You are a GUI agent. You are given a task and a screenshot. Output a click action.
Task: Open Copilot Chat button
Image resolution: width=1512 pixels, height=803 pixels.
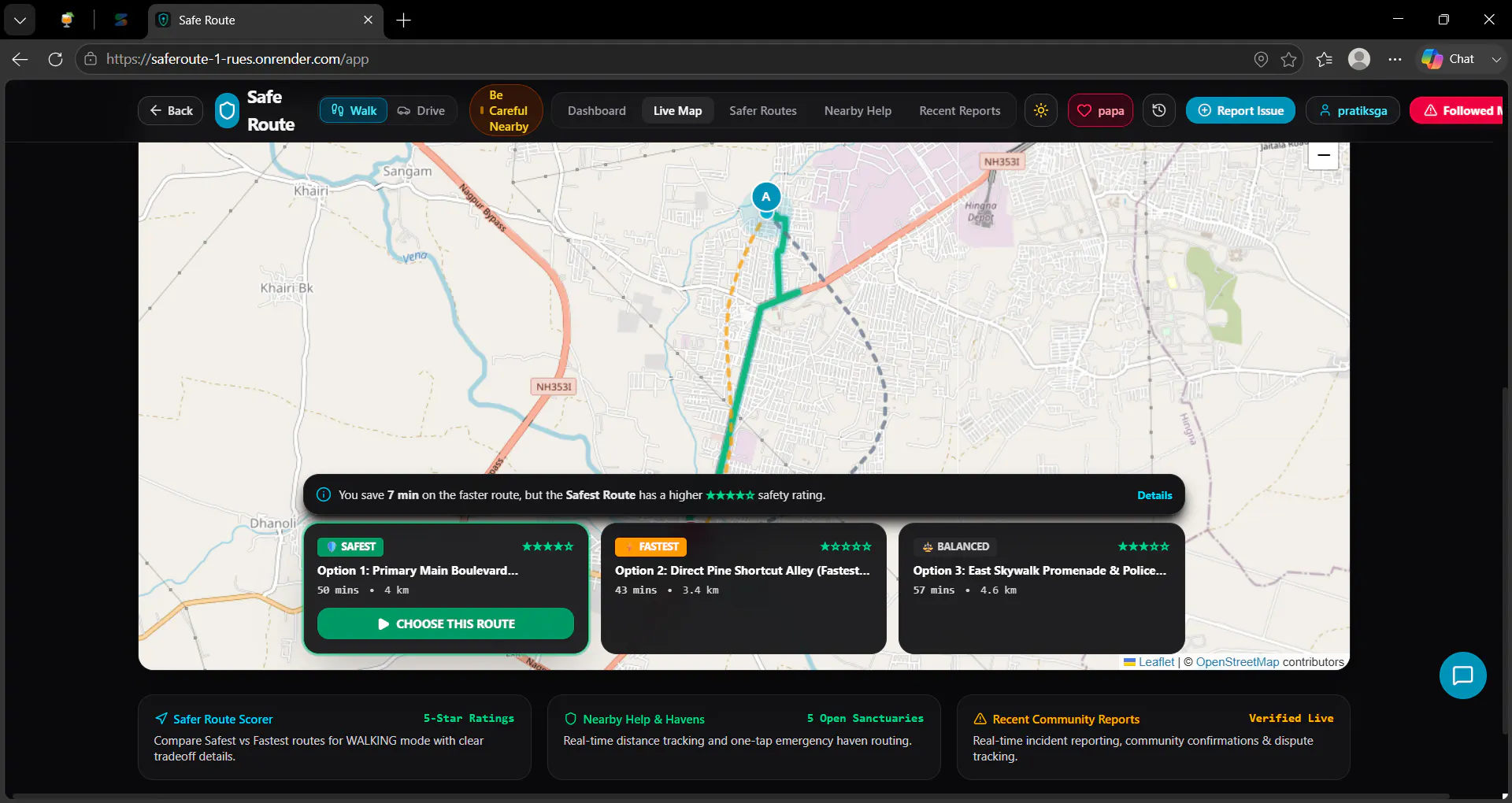(x=1448, y=59)
